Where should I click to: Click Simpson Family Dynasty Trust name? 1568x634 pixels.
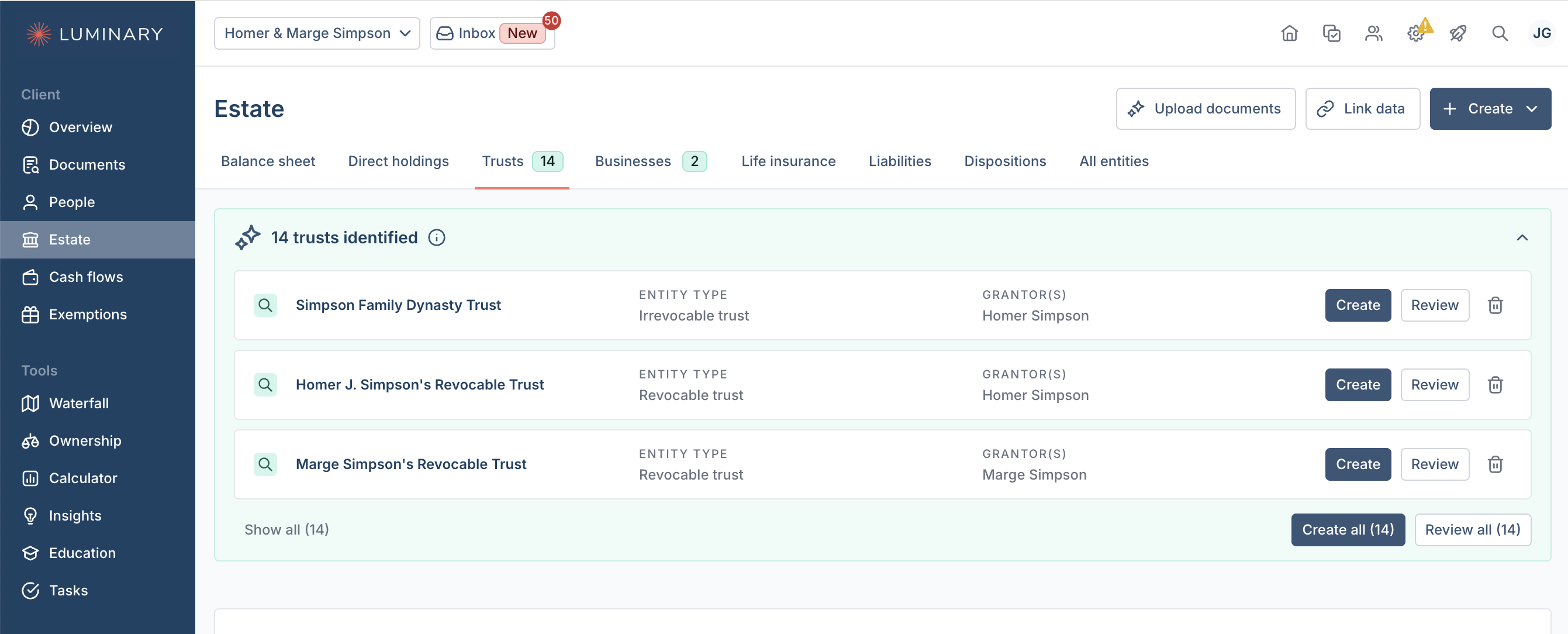tap(398, 305)
